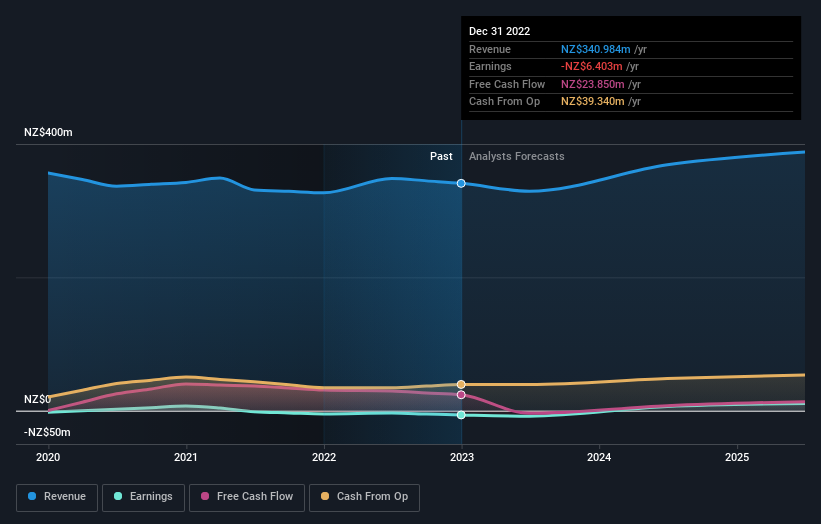Click the 2023 x-axis label
The height and width of the screenshot is (524, 821).
tap(462, 457)
